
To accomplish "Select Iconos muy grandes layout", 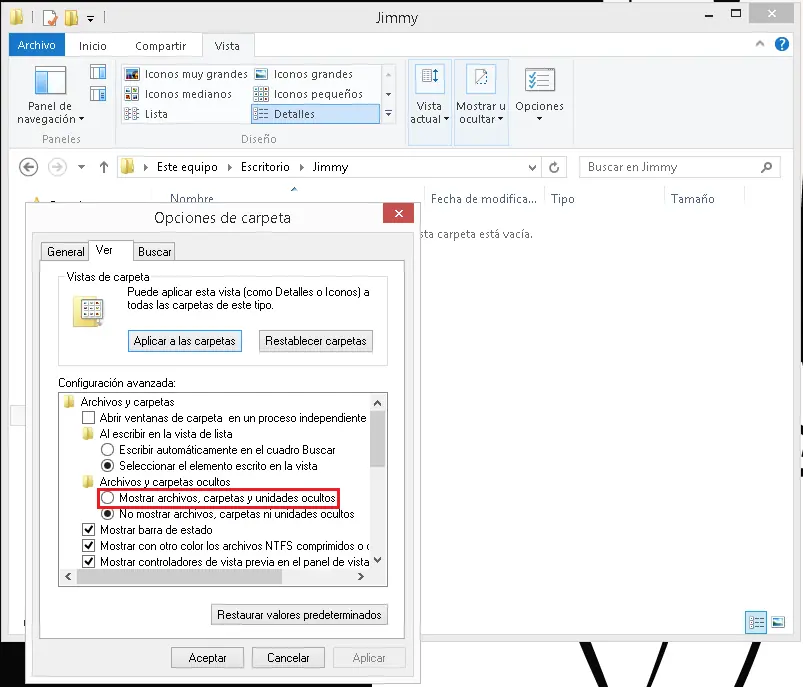I will pyautogui.click(x=186, y=74).
